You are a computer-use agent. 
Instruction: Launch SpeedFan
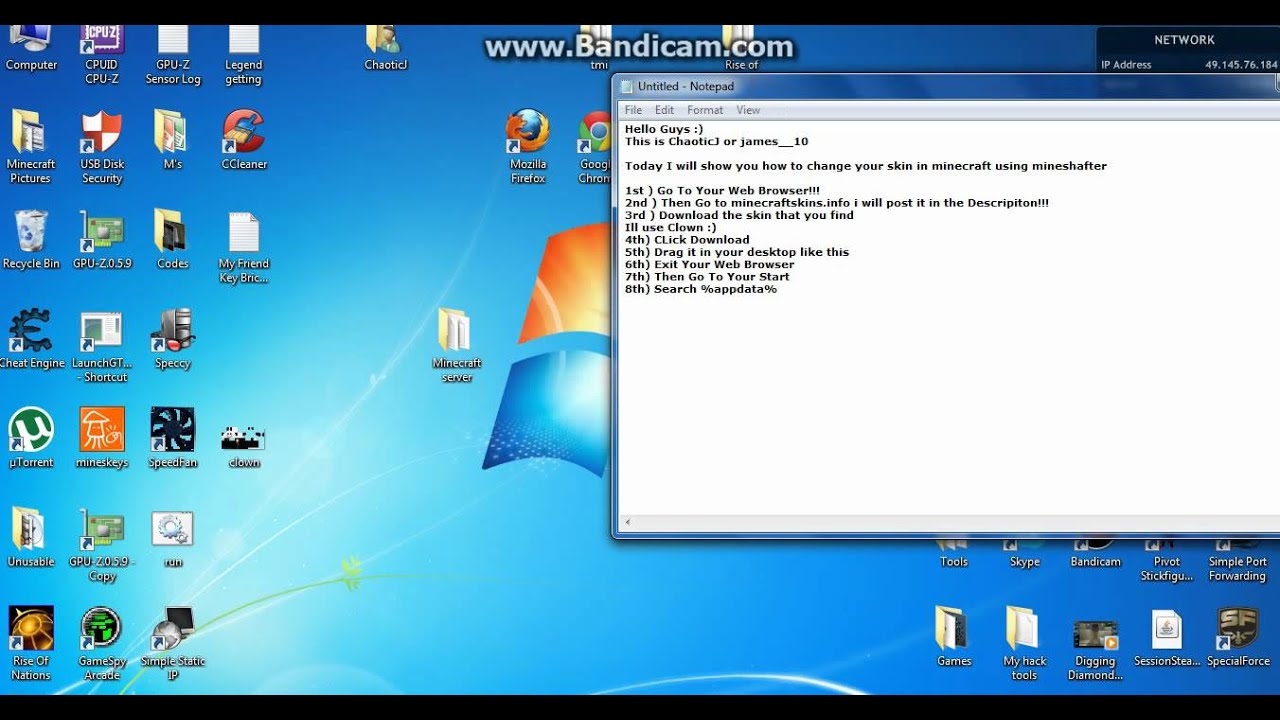click(172, 438)
